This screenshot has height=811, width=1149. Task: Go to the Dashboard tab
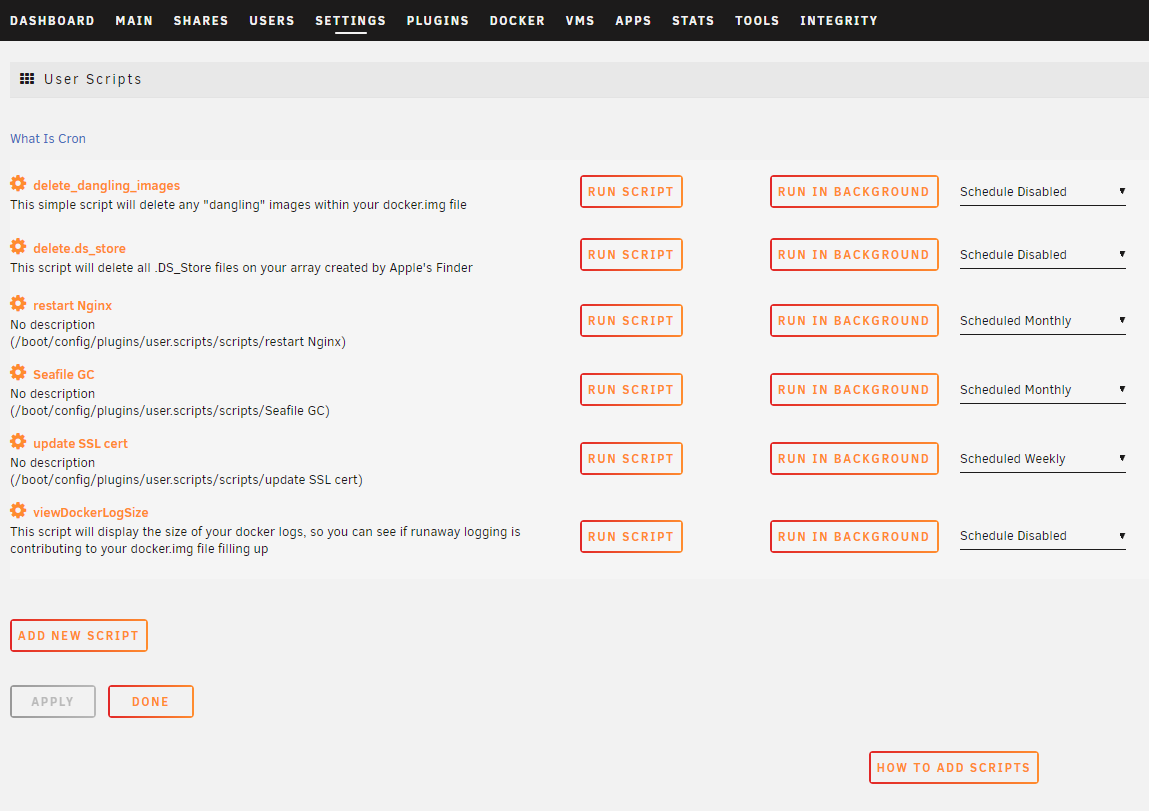pos(52,21)
